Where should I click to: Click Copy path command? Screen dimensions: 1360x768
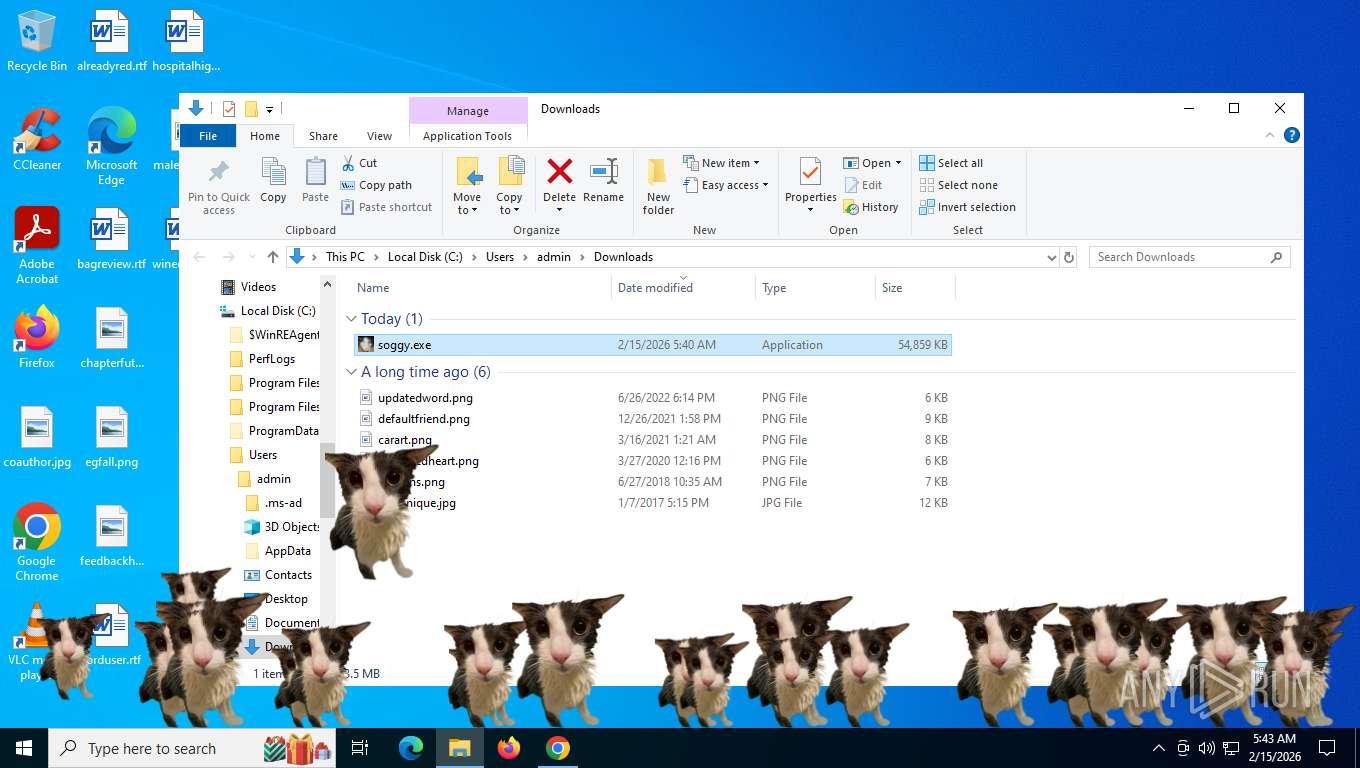point(376,185)
